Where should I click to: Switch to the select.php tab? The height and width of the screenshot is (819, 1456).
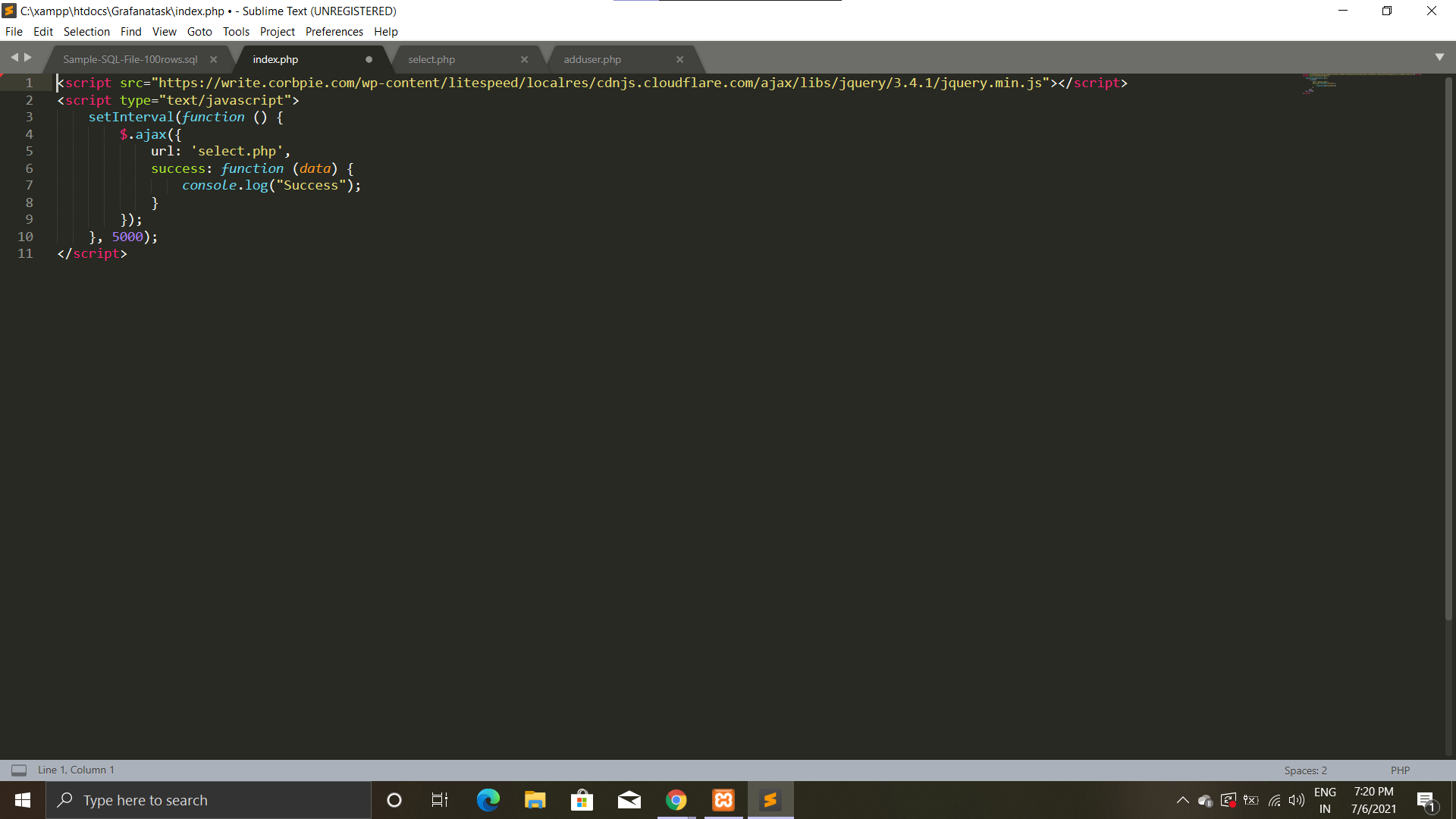(431, 59)
